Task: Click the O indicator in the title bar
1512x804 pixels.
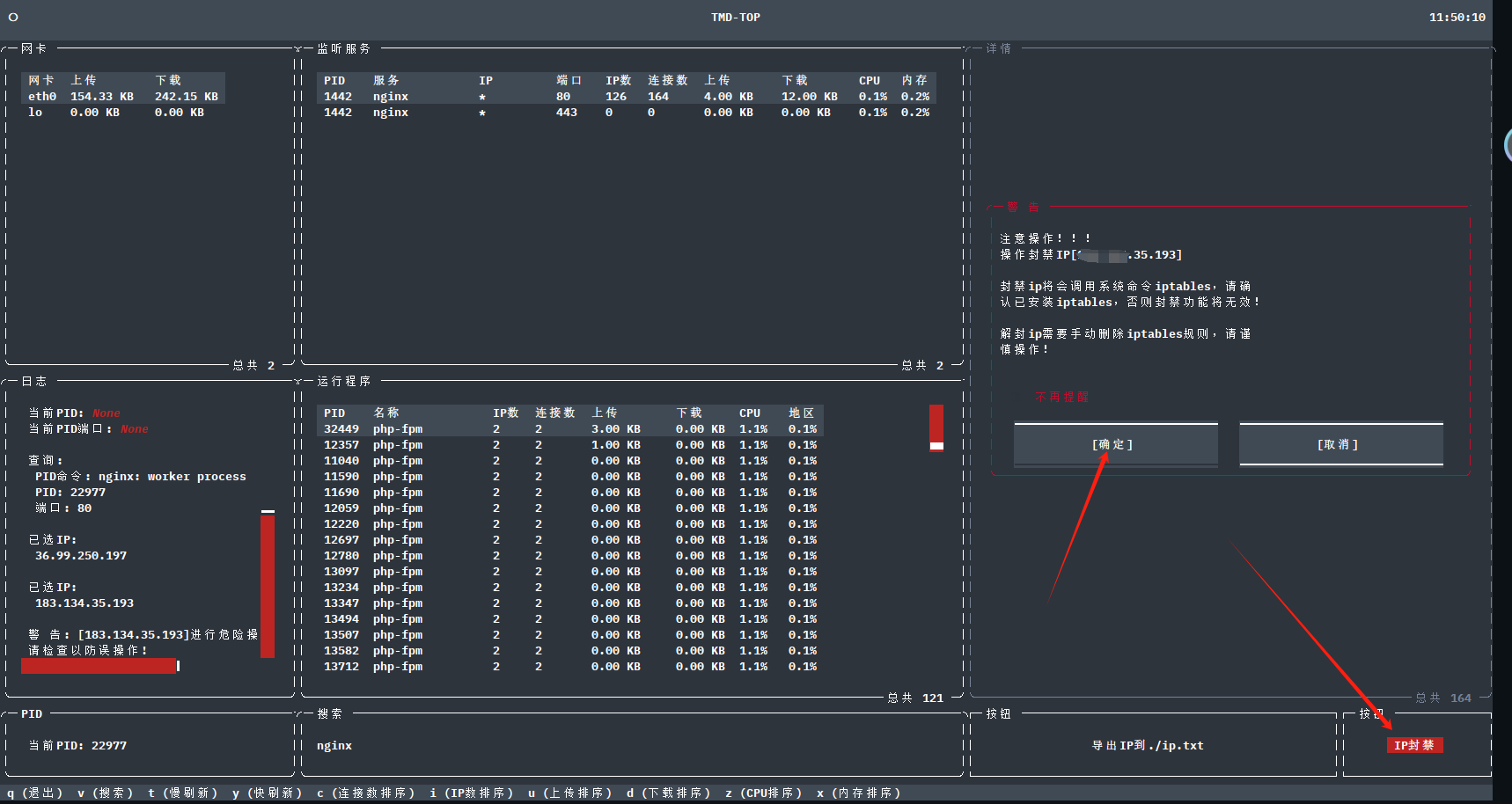Action: point(13,17)
